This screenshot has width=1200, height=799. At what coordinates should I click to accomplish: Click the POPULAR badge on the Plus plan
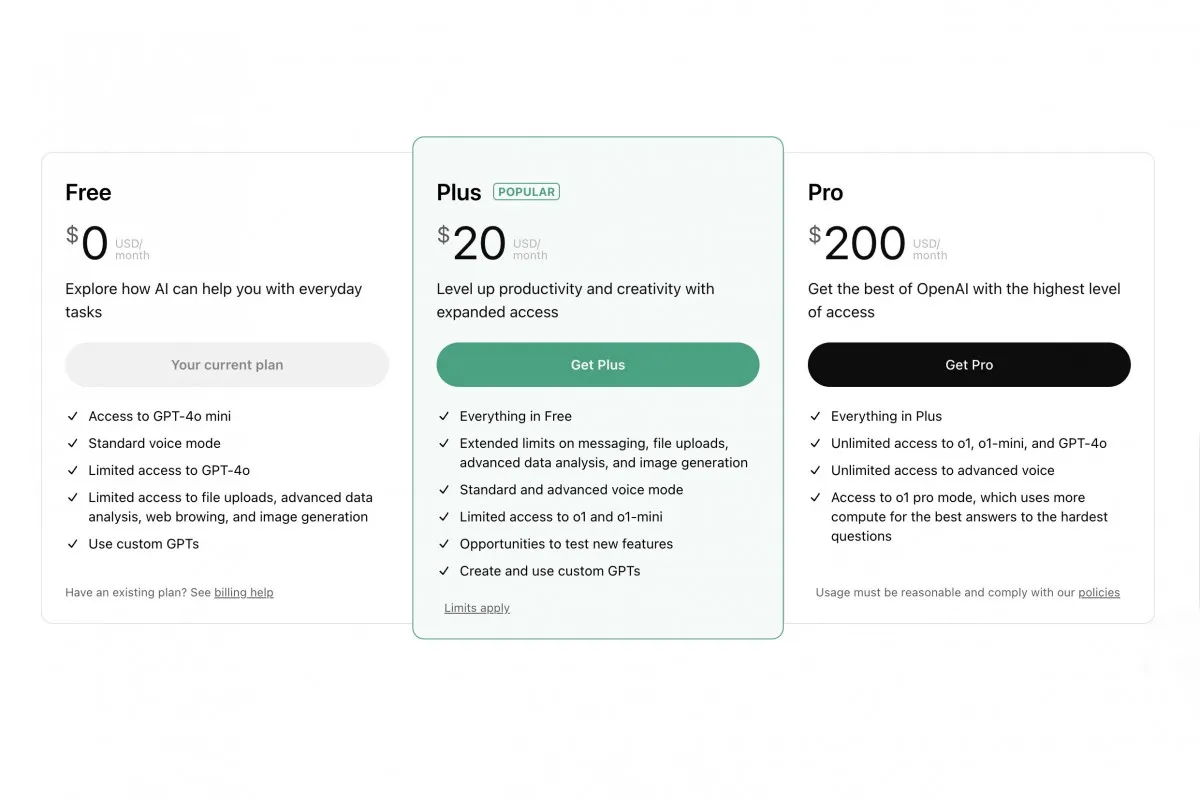(x=526, y=191)
